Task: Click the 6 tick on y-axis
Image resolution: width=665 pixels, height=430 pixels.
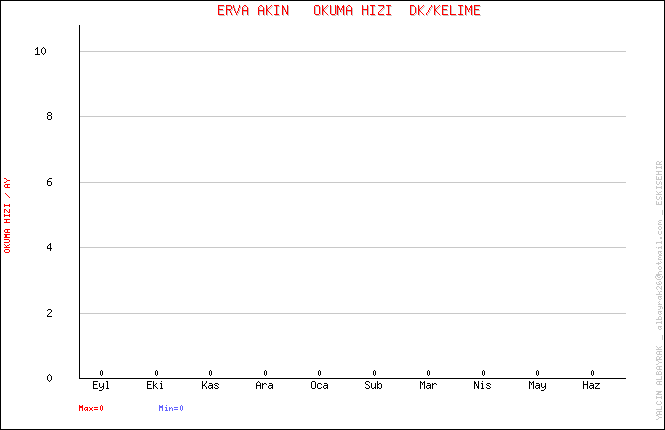Action: (x=47, y=183)
